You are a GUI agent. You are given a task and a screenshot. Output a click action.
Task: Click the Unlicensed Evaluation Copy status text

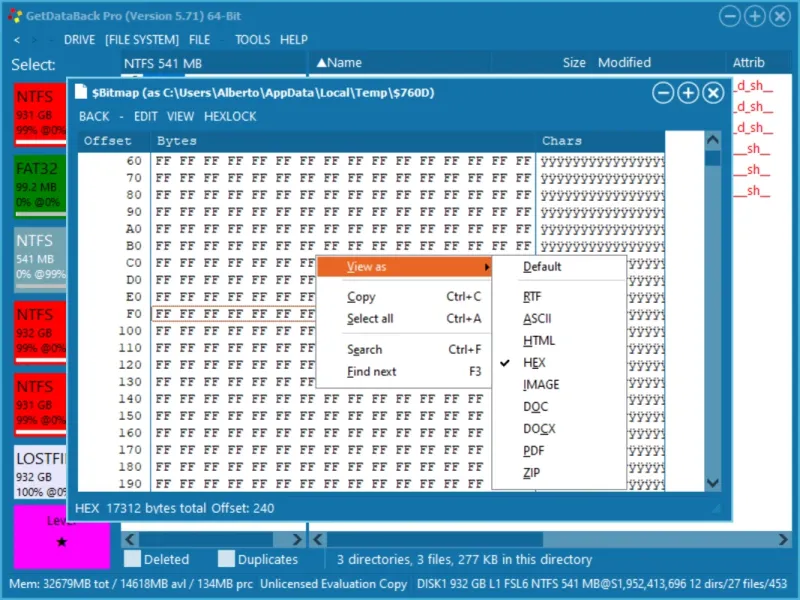(333, 584)
